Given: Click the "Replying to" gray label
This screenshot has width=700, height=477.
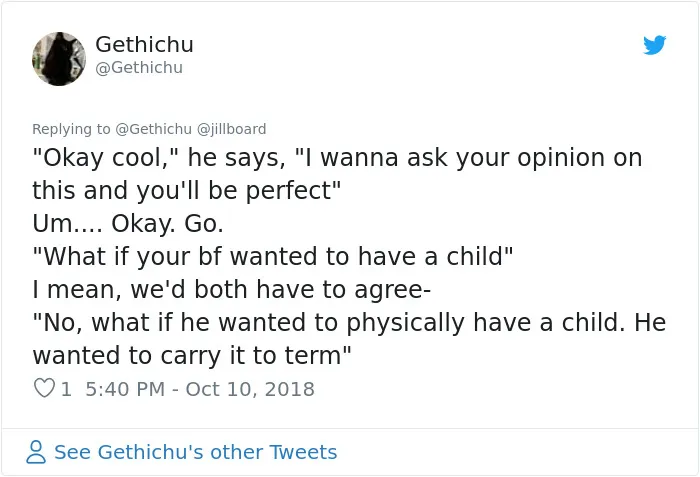Looking at the screenshot, I should tap(71, 129).
